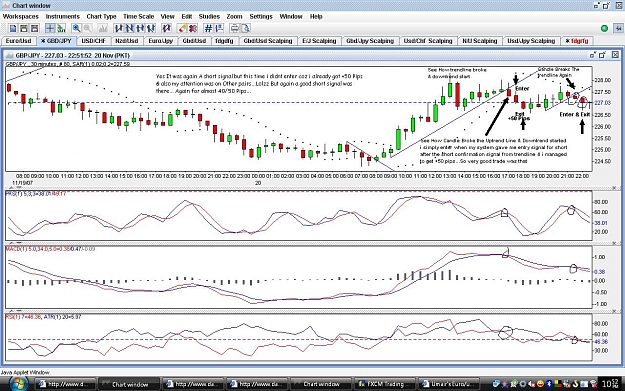Open the FXCM Trading taskbar button
This screenshot has width=625, height=391.
(x=385, y=384)
